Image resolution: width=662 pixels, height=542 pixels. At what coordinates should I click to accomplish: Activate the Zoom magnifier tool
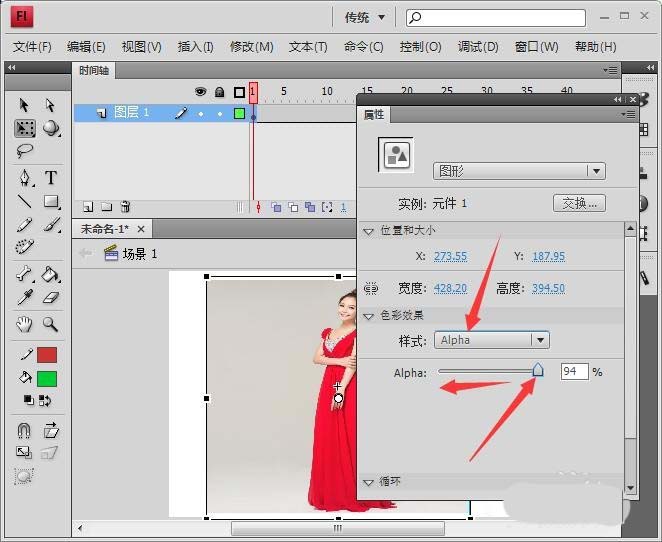tap(50, 324)
